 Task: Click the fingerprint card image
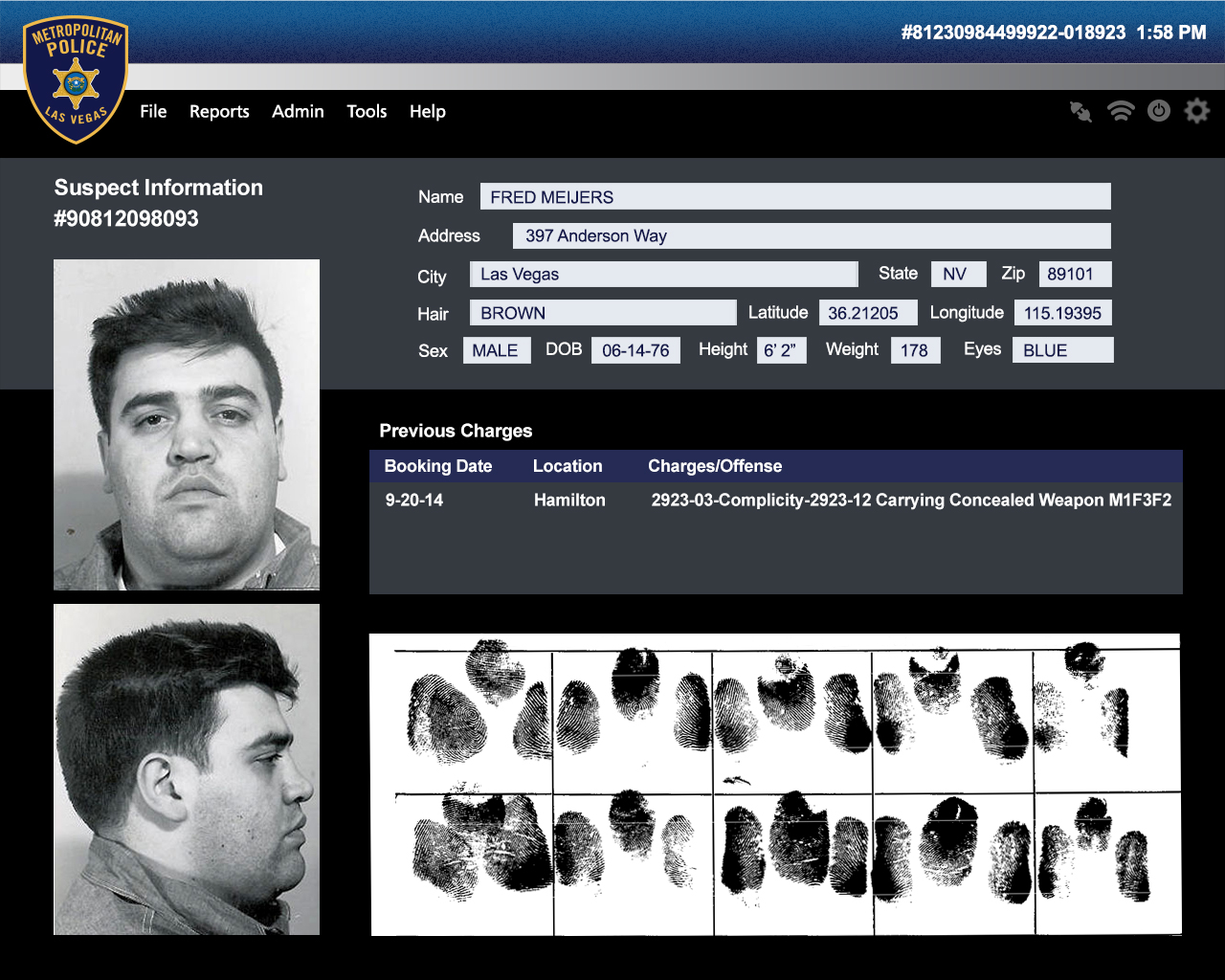[x=775, y=784]
